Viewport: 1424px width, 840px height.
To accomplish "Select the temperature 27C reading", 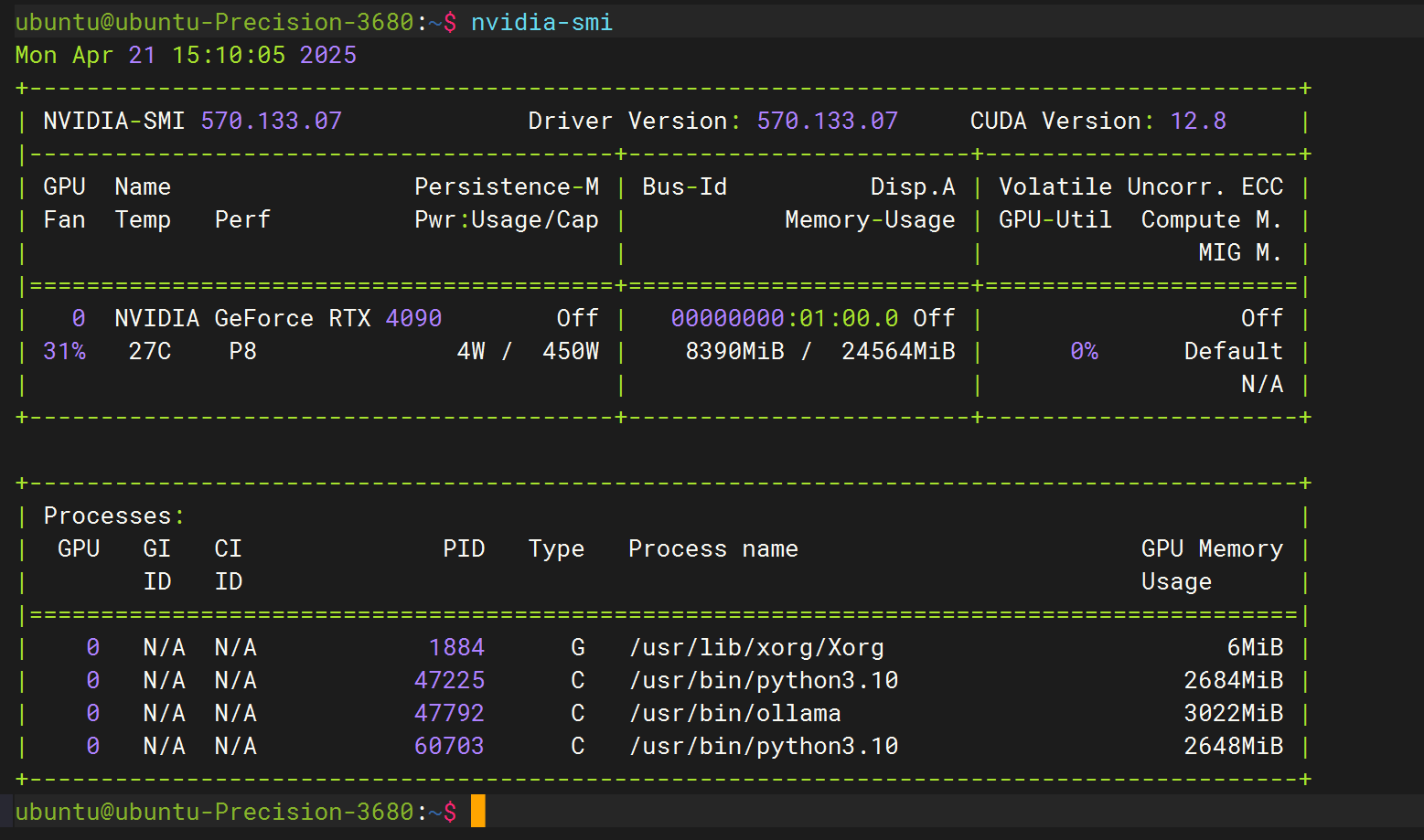I will pyautogui.click(x=149, y=350).
